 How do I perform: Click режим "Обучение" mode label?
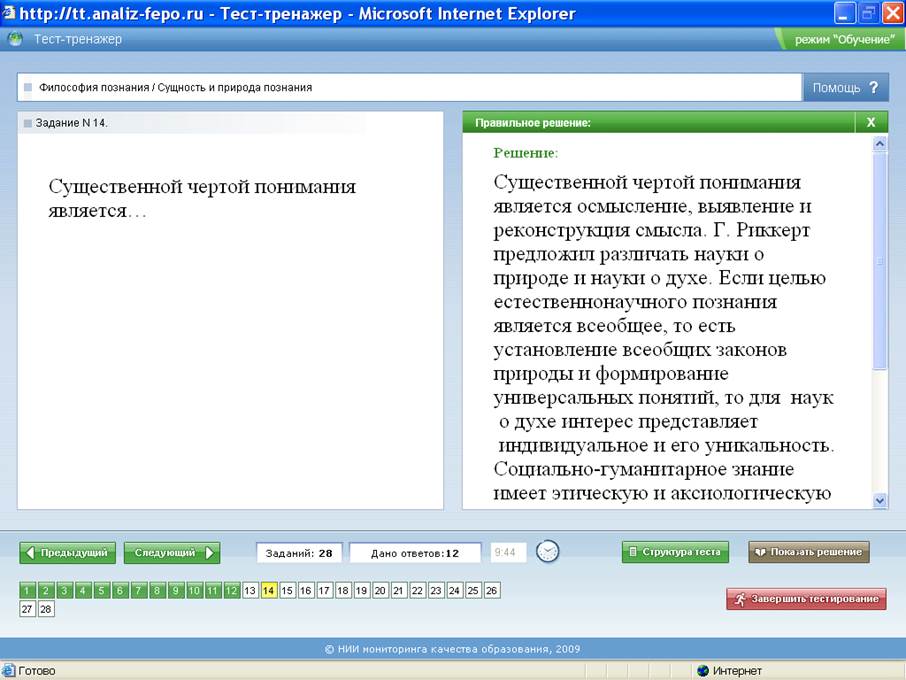pyautogui.click(x=844, y=39)
